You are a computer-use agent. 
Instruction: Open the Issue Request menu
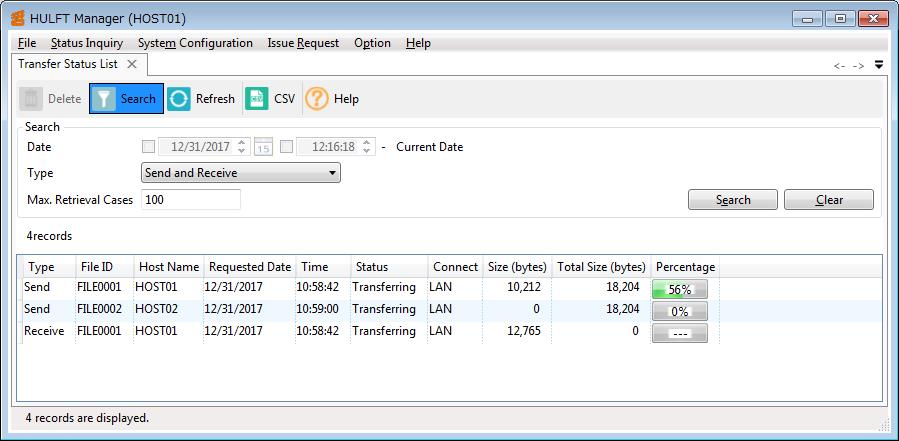[303, 43]
